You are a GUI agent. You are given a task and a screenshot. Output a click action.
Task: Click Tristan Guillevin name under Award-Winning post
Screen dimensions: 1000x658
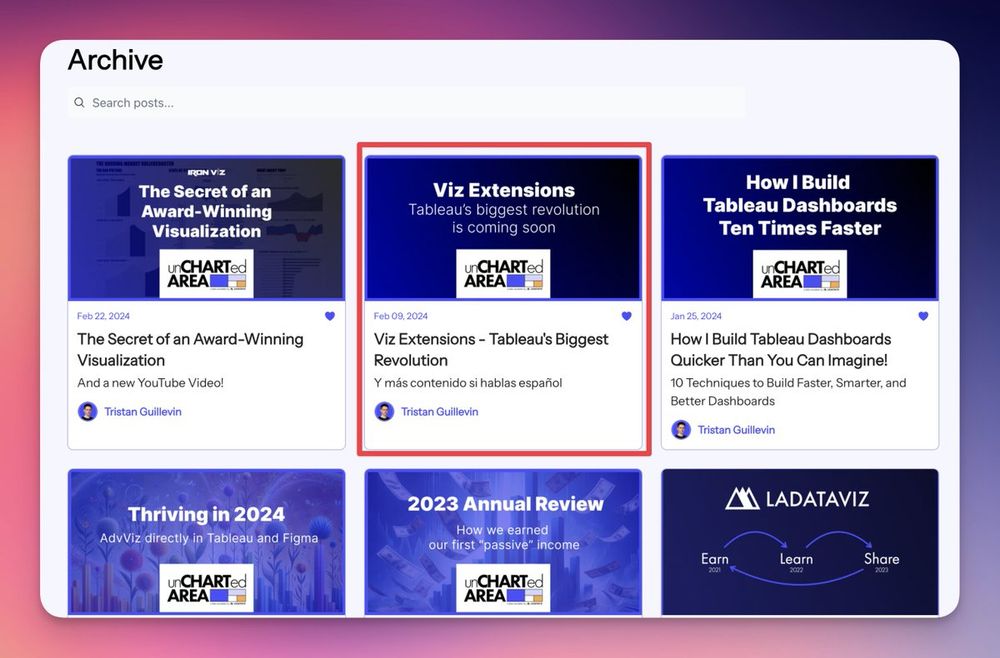point(143,411)
